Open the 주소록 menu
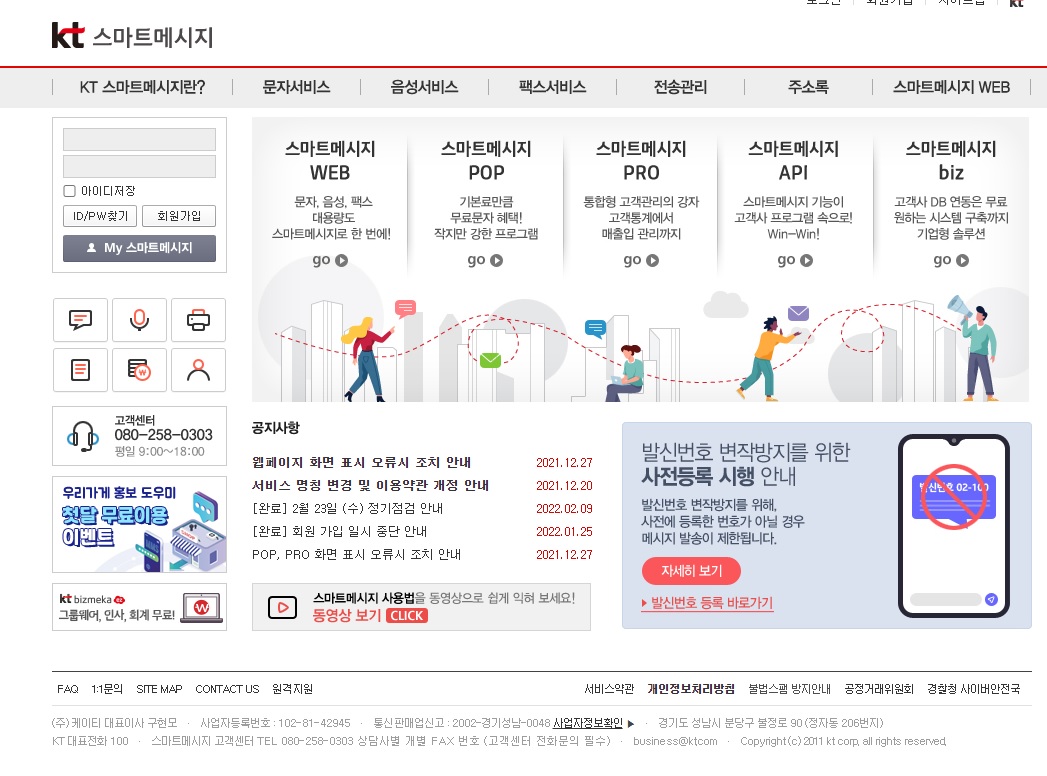This screenshot has height=776, width=1047. 808,87
